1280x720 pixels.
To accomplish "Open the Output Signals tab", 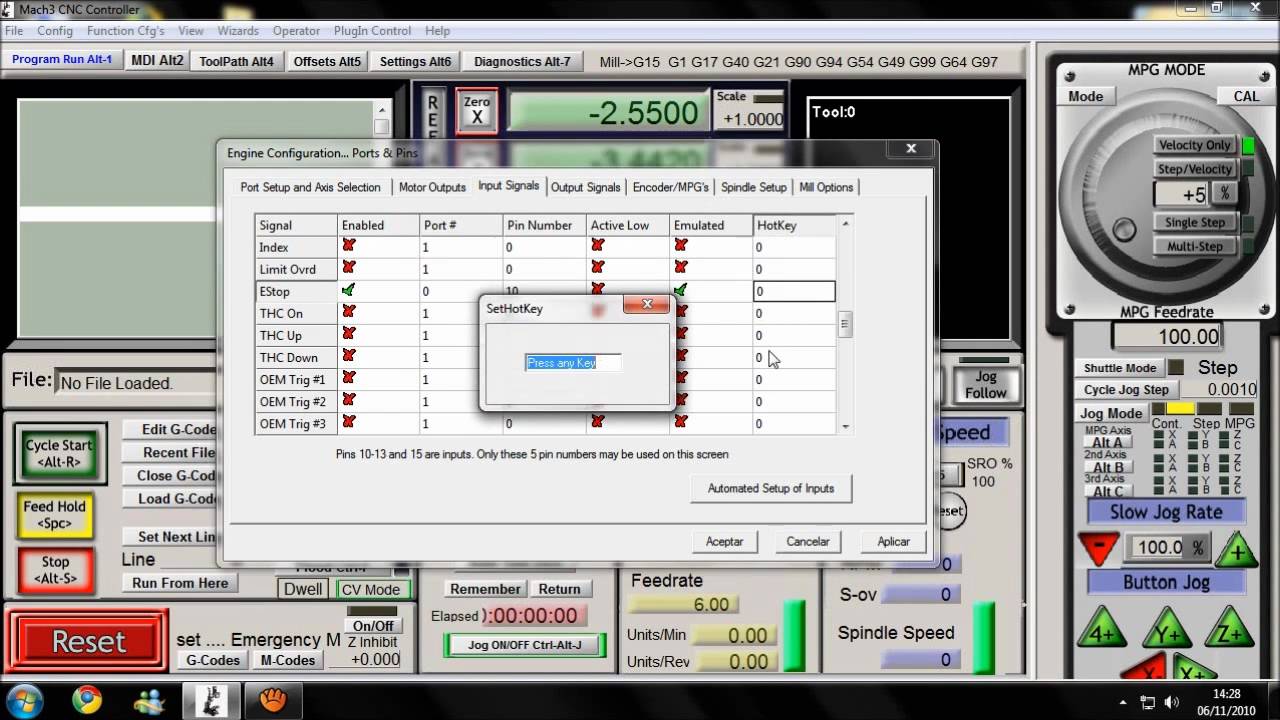I will pyautogui.click(x=586, y=187).
